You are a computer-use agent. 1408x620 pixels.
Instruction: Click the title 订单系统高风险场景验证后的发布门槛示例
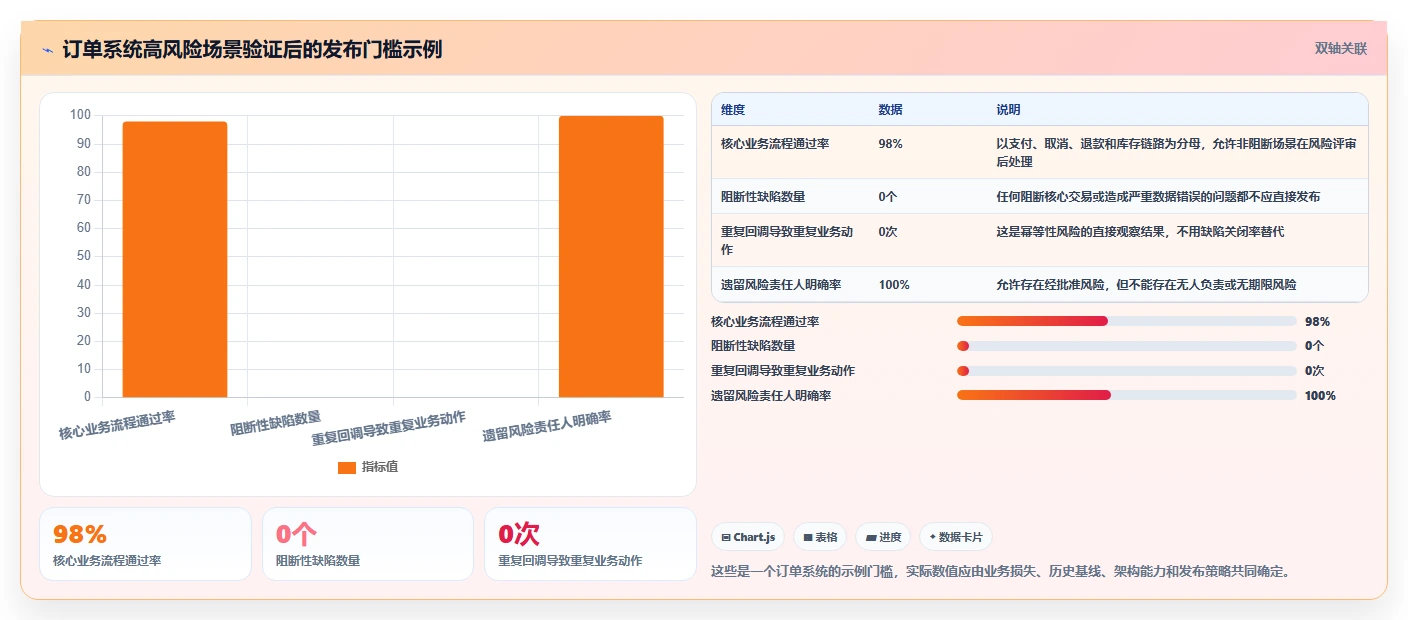pyautogui.click(x=252, y=49)
